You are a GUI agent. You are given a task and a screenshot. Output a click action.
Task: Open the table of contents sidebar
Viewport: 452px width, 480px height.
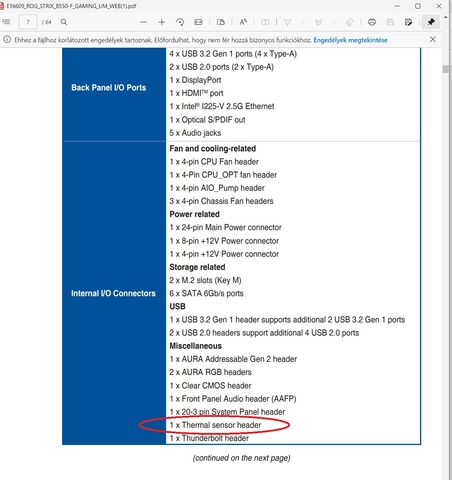point(6,22)
